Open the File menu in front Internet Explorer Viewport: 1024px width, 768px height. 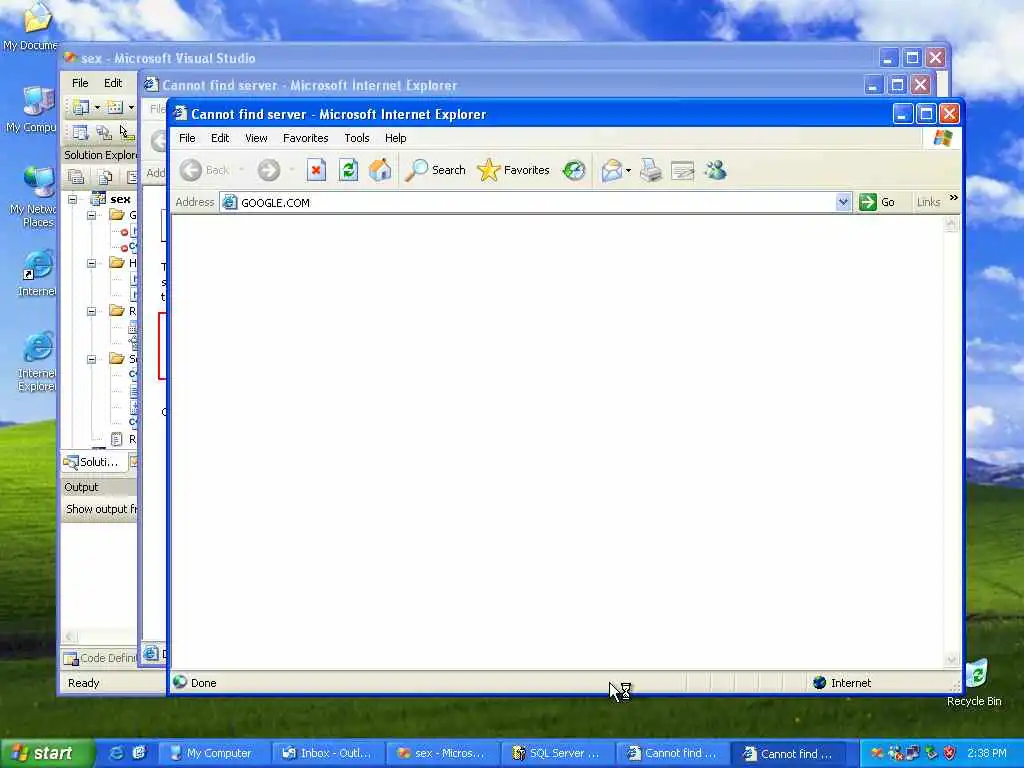coord(187,138)
